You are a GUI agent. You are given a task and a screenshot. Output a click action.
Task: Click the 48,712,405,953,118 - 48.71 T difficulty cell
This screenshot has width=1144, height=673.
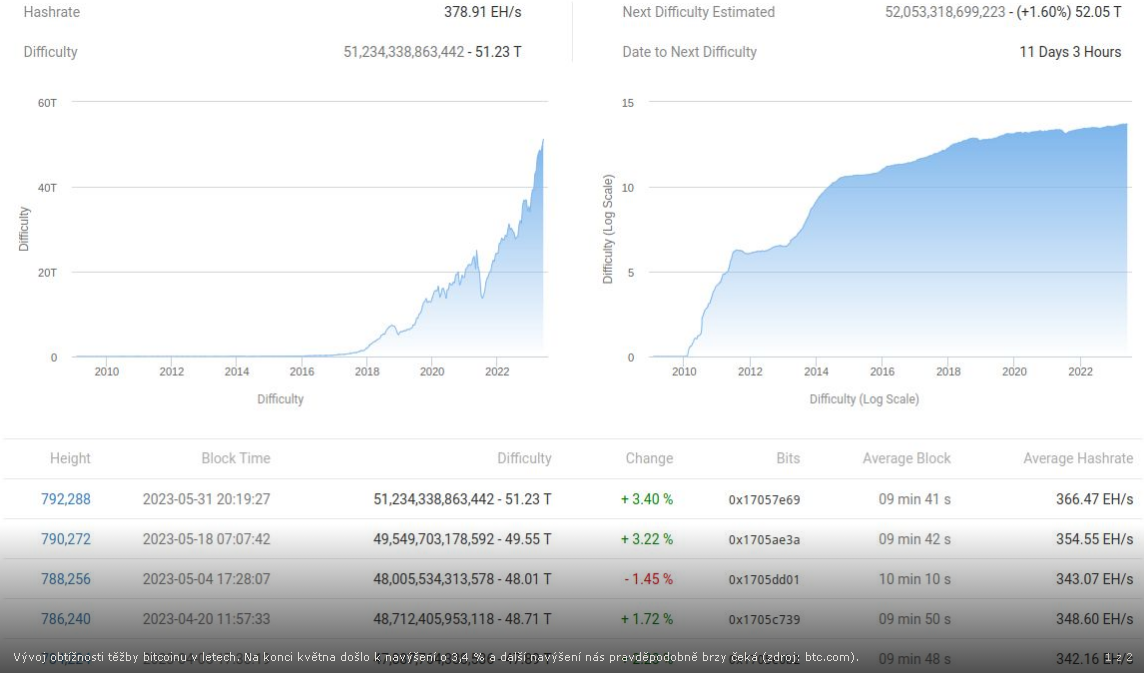click(x=462, y=619)
